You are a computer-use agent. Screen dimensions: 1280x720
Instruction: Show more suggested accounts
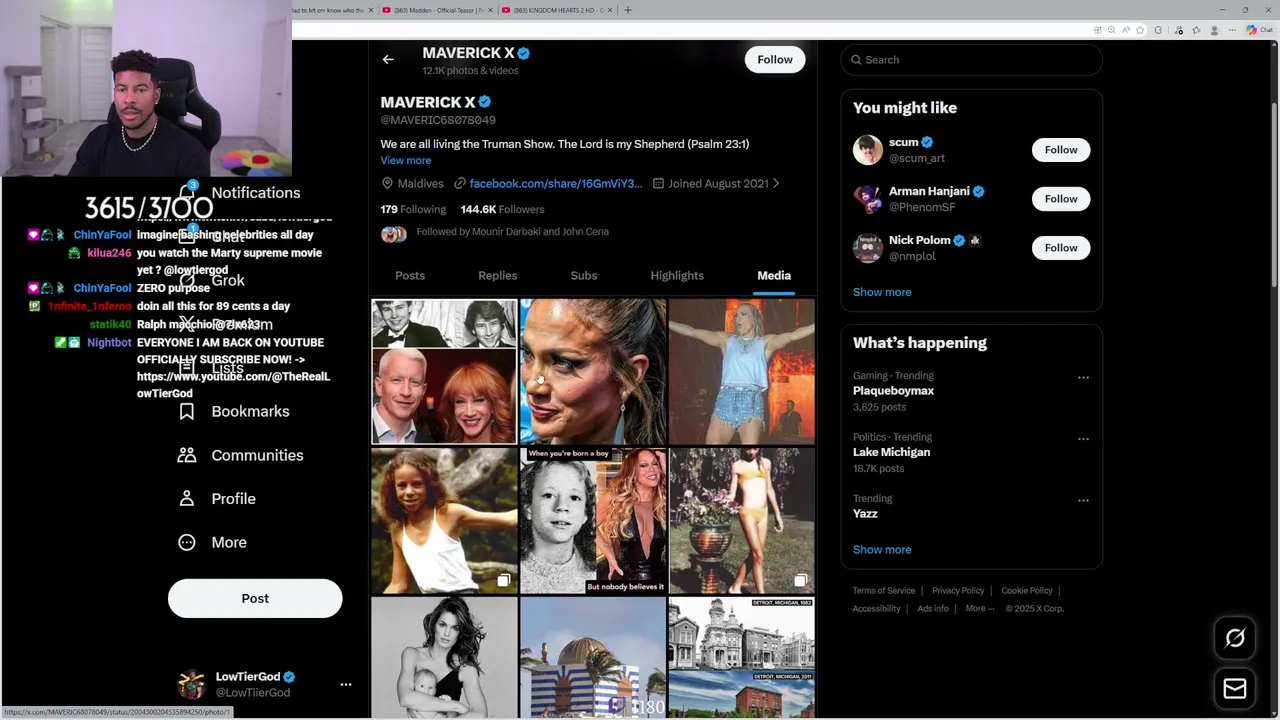(882, 292)
